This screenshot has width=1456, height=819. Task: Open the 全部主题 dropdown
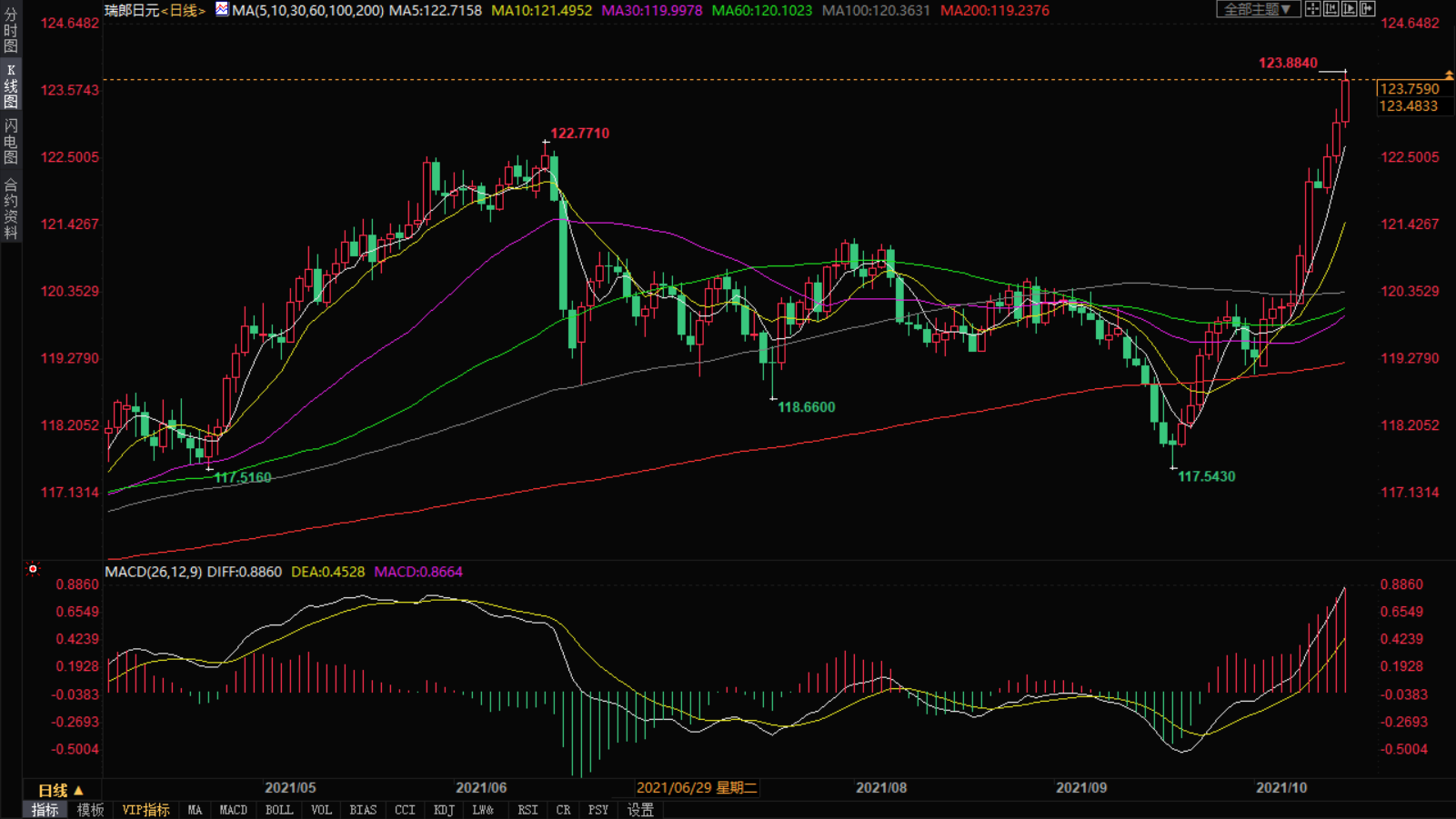(1257, 9)
